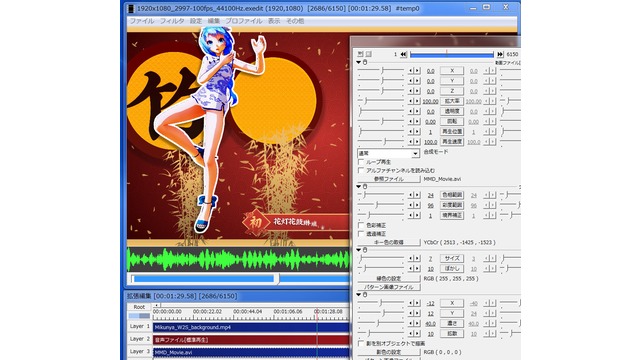This screenshot has height=360, width=640.
Task: Toggle the enable icon of the shadow (濃さ/拡散) section
Action: pos(365,295)
